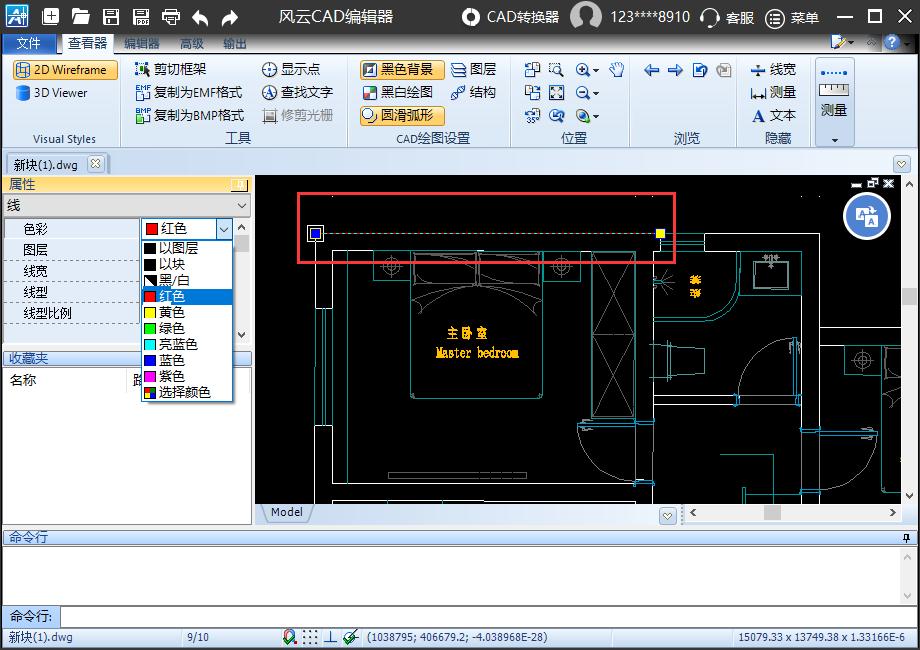Open the 文件 file menu

coord(29,44)
